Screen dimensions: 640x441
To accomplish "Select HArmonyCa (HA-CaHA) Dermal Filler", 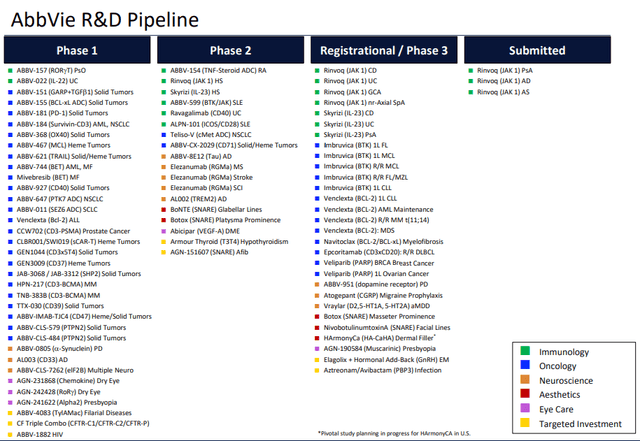I will (x=379, y=338).
